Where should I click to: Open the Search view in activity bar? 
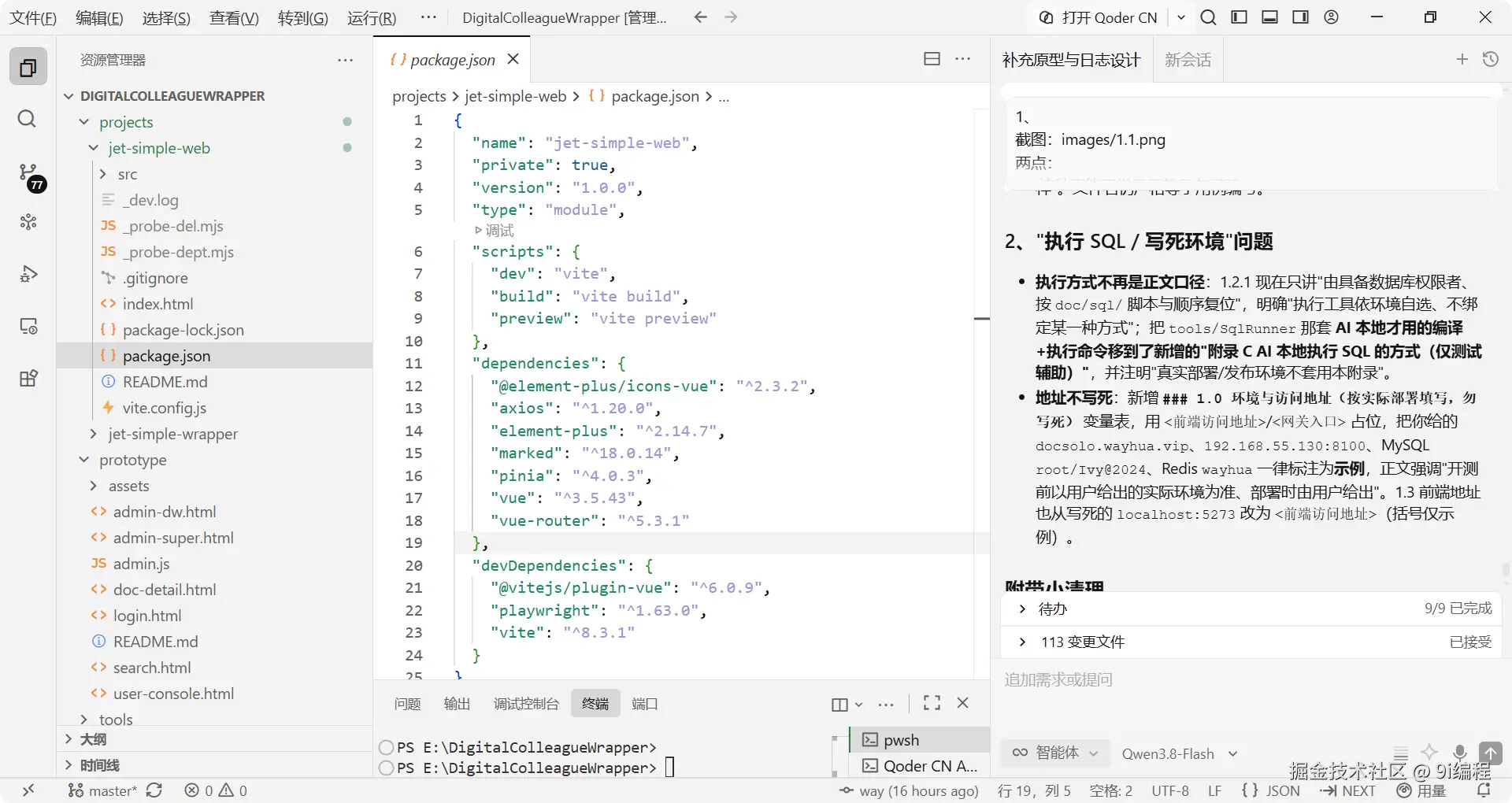click(x=27, y=119)
